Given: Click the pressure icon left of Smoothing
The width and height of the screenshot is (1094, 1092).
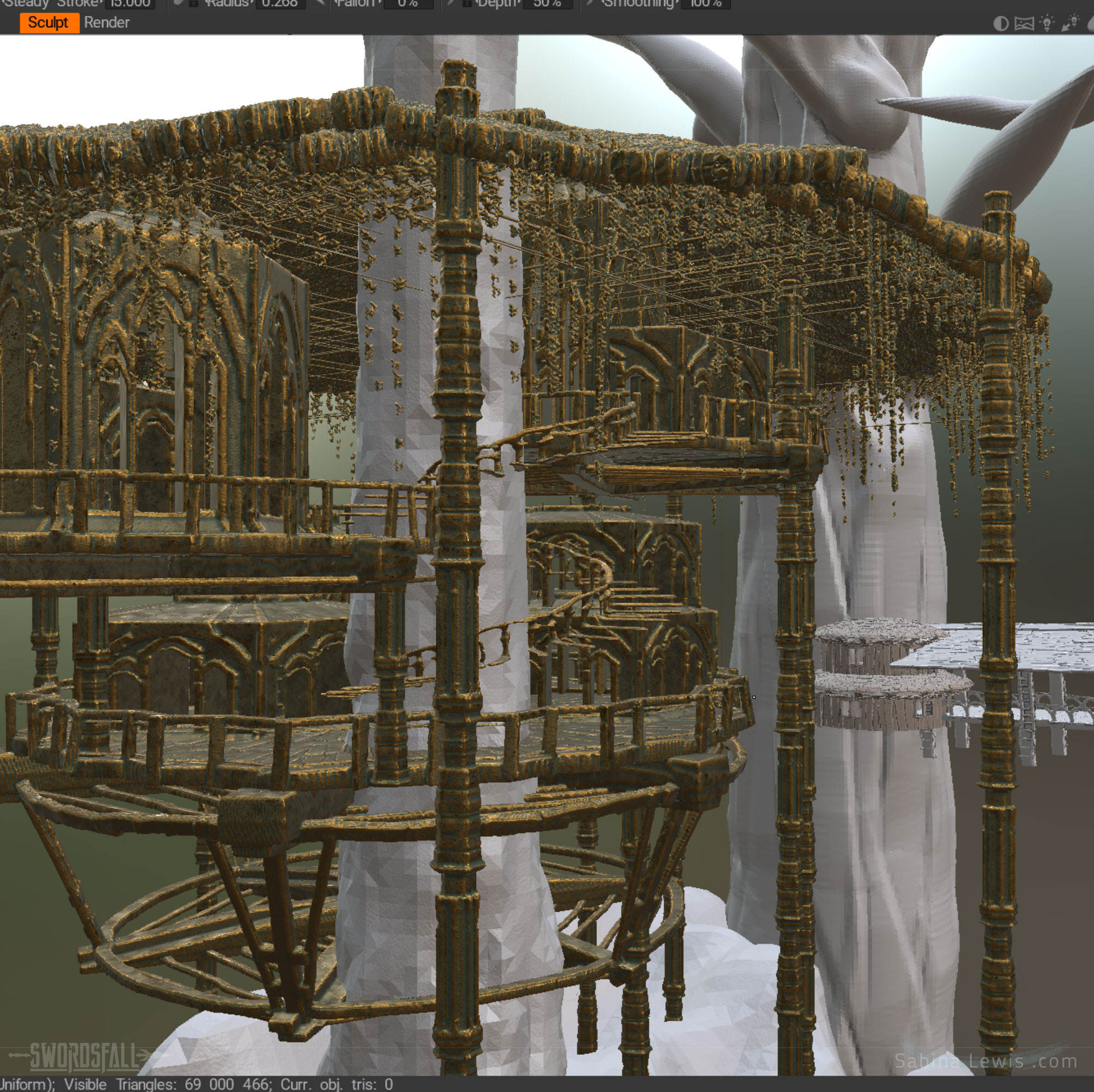Looking at the screenshot, I should point(589,3).
